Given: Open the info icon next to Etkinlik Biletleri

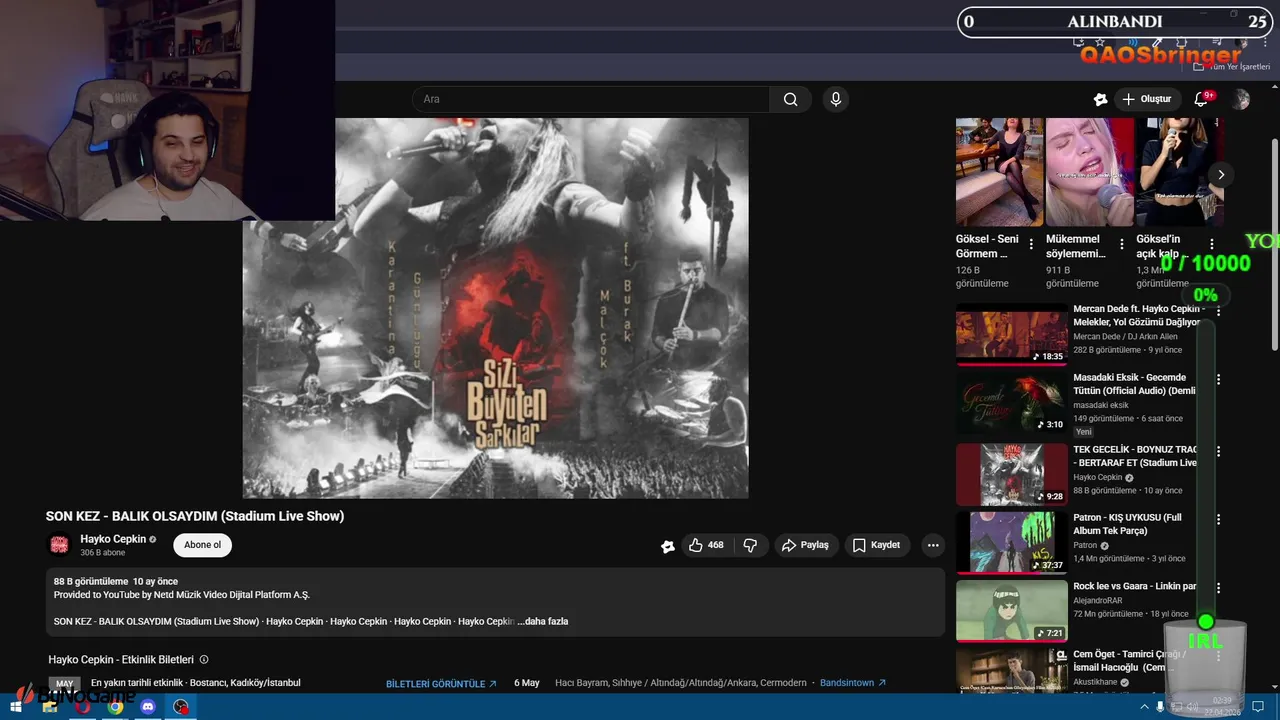Looking at the screenshot, I should click(x=204, y=660).
